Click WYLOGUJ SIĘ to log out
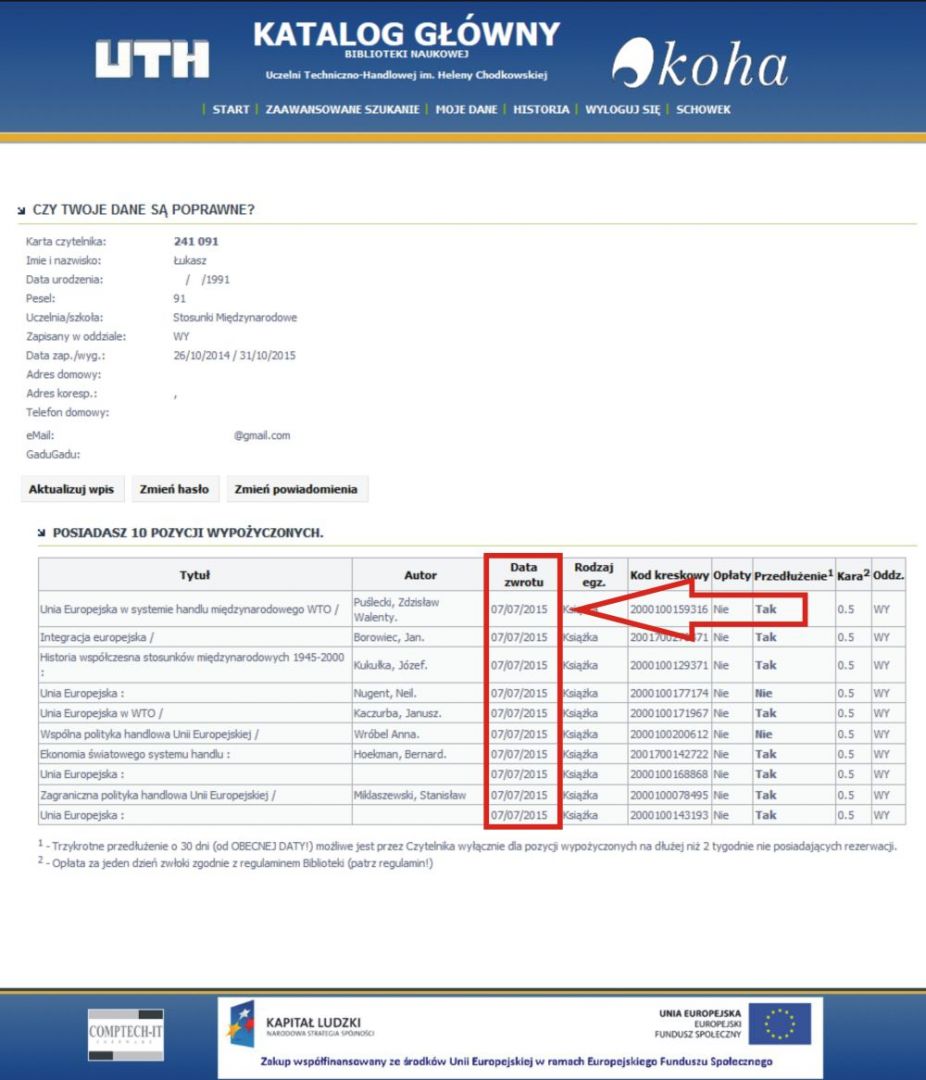The width and height of the screenshot is (926, 1080). [x=623, y=110]
